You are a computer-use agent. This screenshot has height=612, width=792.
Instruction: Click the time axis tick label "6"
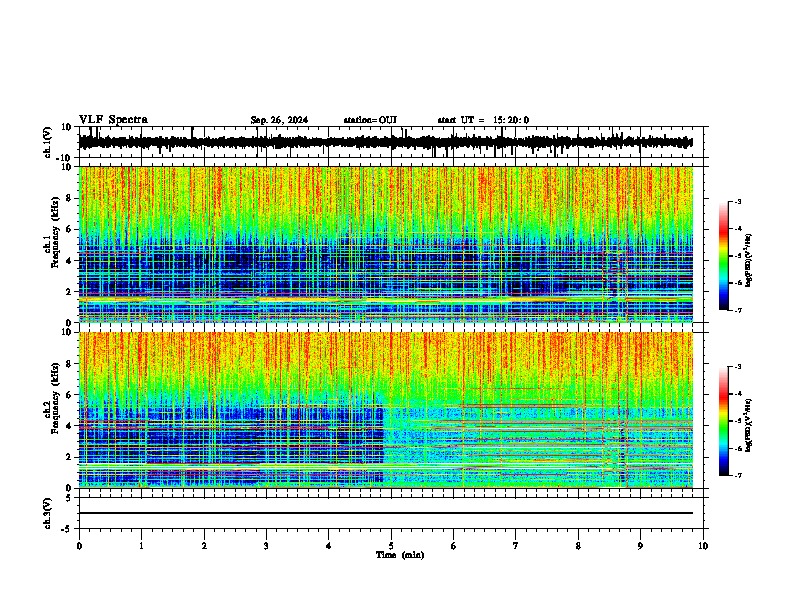454,546
